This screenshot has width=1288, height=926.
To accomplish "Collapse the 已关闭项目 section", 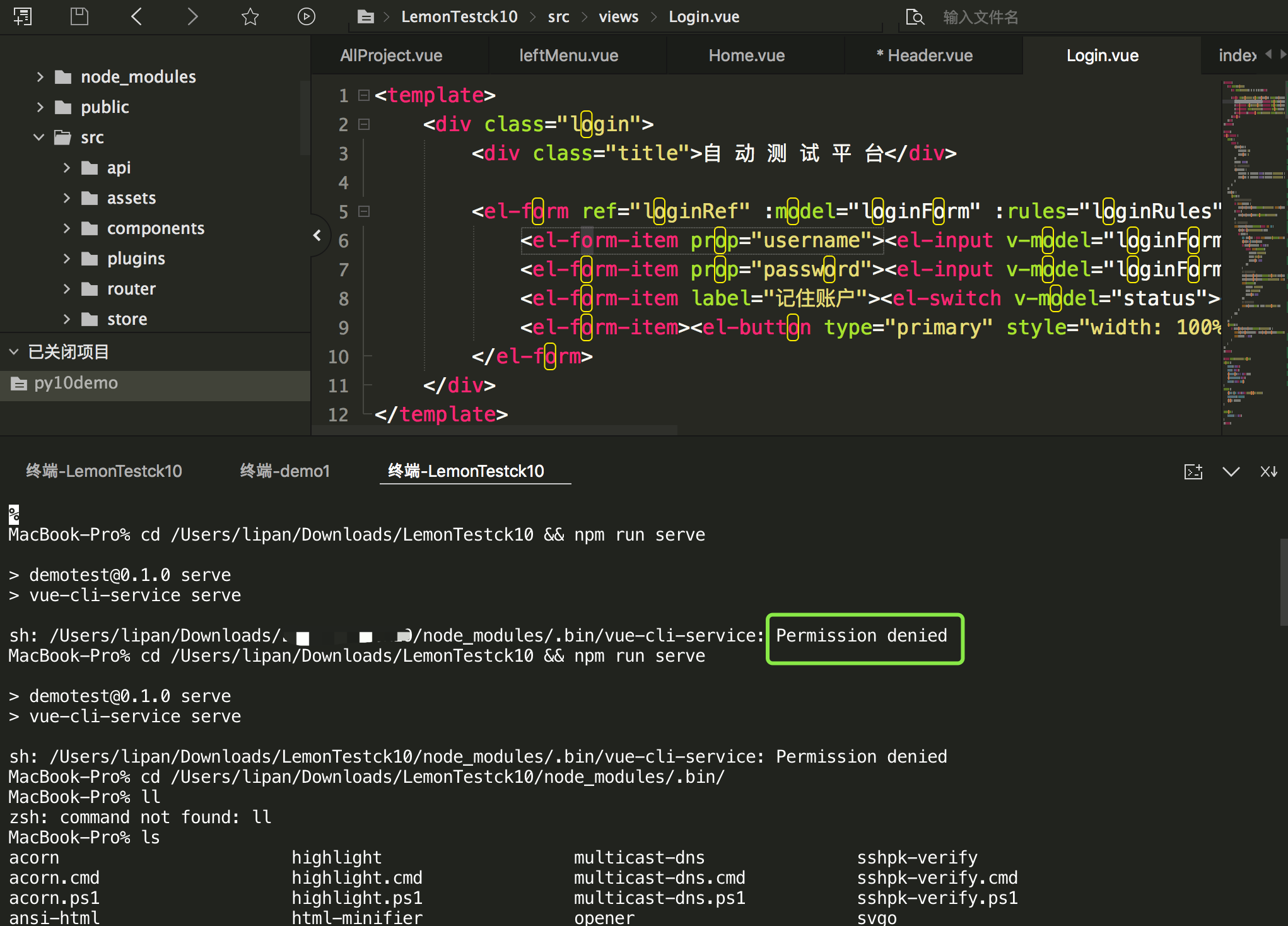I will coord(14,352).
